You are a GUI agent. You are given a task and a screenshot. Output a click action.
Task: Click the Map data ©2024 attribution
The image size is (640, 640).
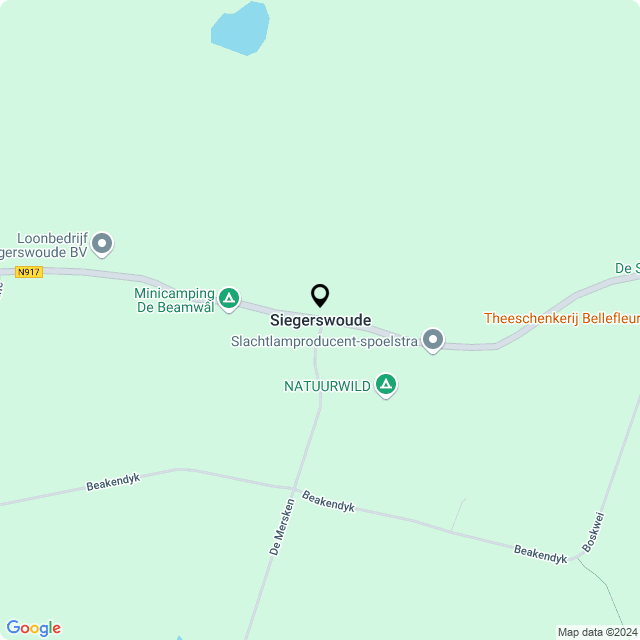(x=598, y=632)
